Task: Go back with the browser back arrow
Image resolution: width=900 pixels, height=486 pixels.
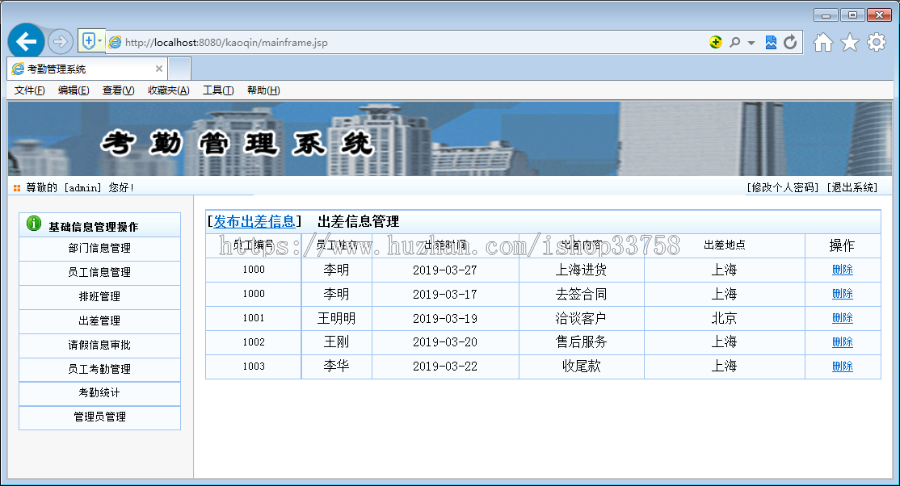Action: 26,41
